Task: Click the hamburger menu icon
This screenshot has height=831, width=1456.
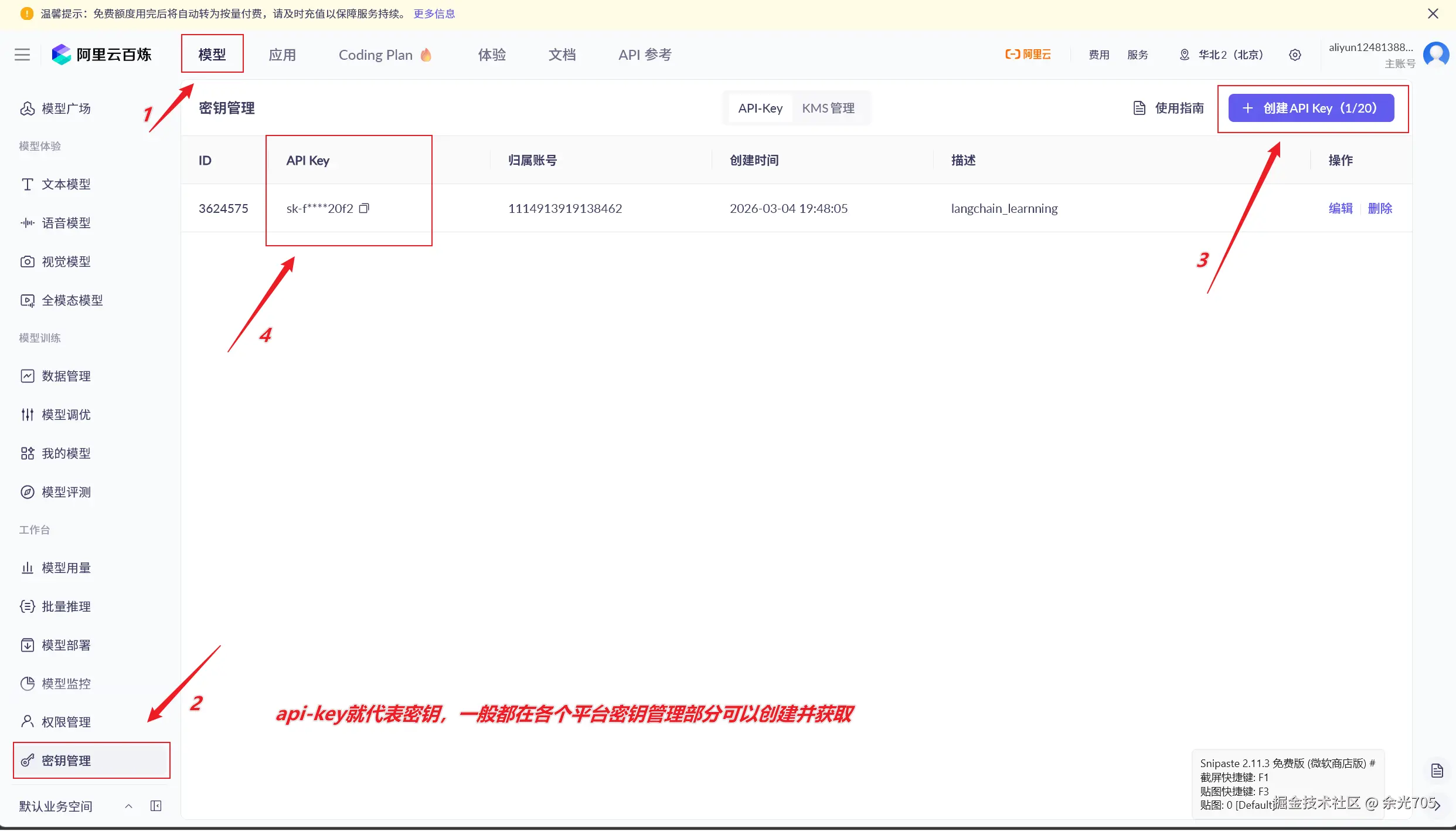Action: click(x=22, y=55)
